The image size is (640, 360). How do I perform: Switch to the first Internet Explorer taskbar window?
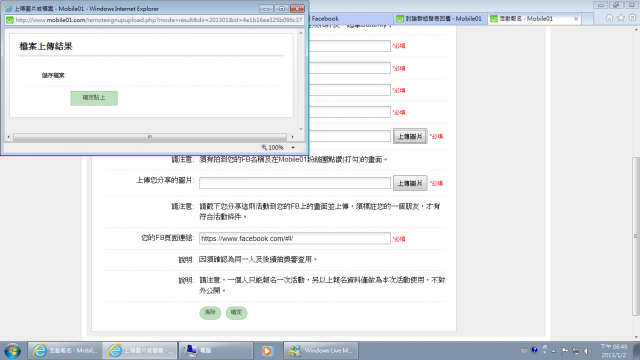tap(64, 351)
